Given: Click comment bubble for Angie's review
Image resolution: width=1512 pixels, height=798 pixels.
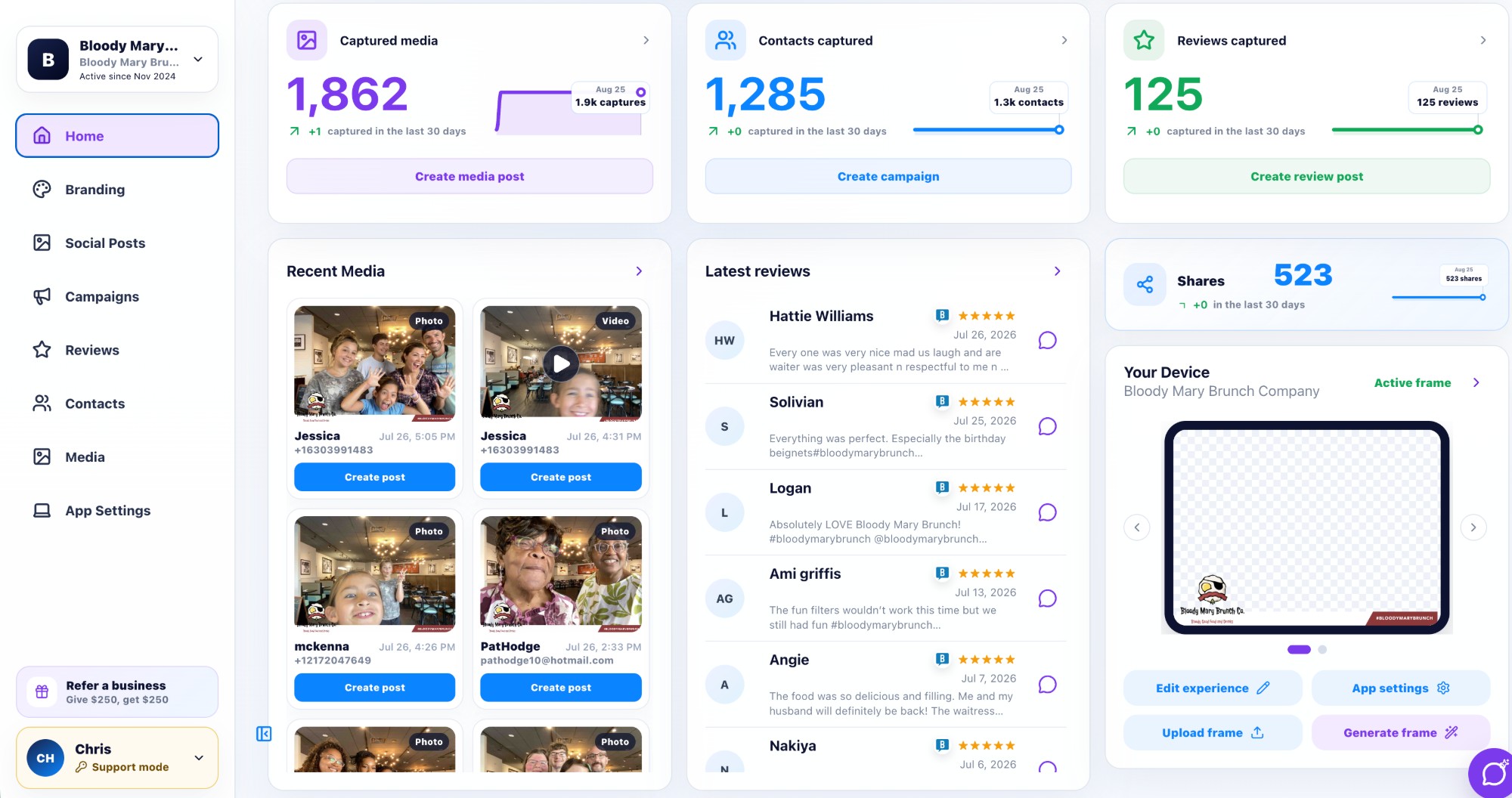Looking at the screenshot, I should coord(1047,685).
